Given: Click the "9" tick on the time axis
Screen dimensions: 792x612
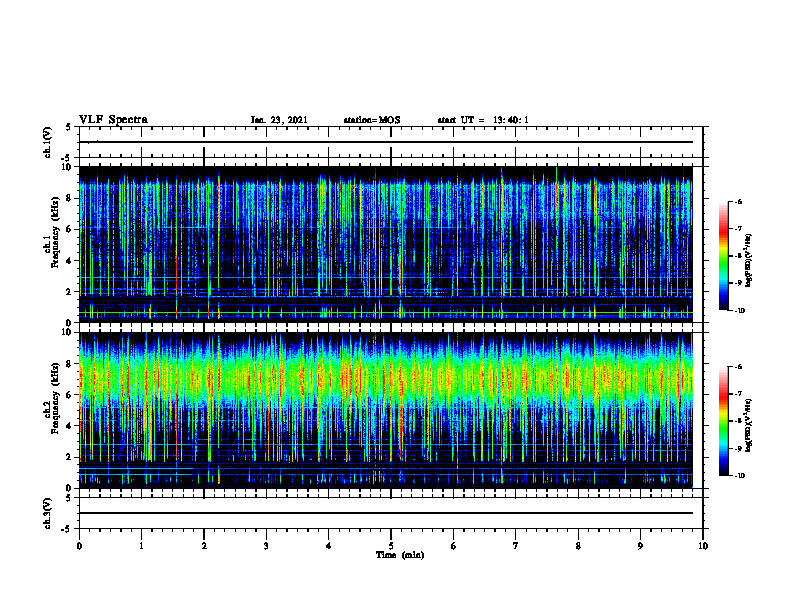Looking at the screenshot, I should tap(640, 546).
